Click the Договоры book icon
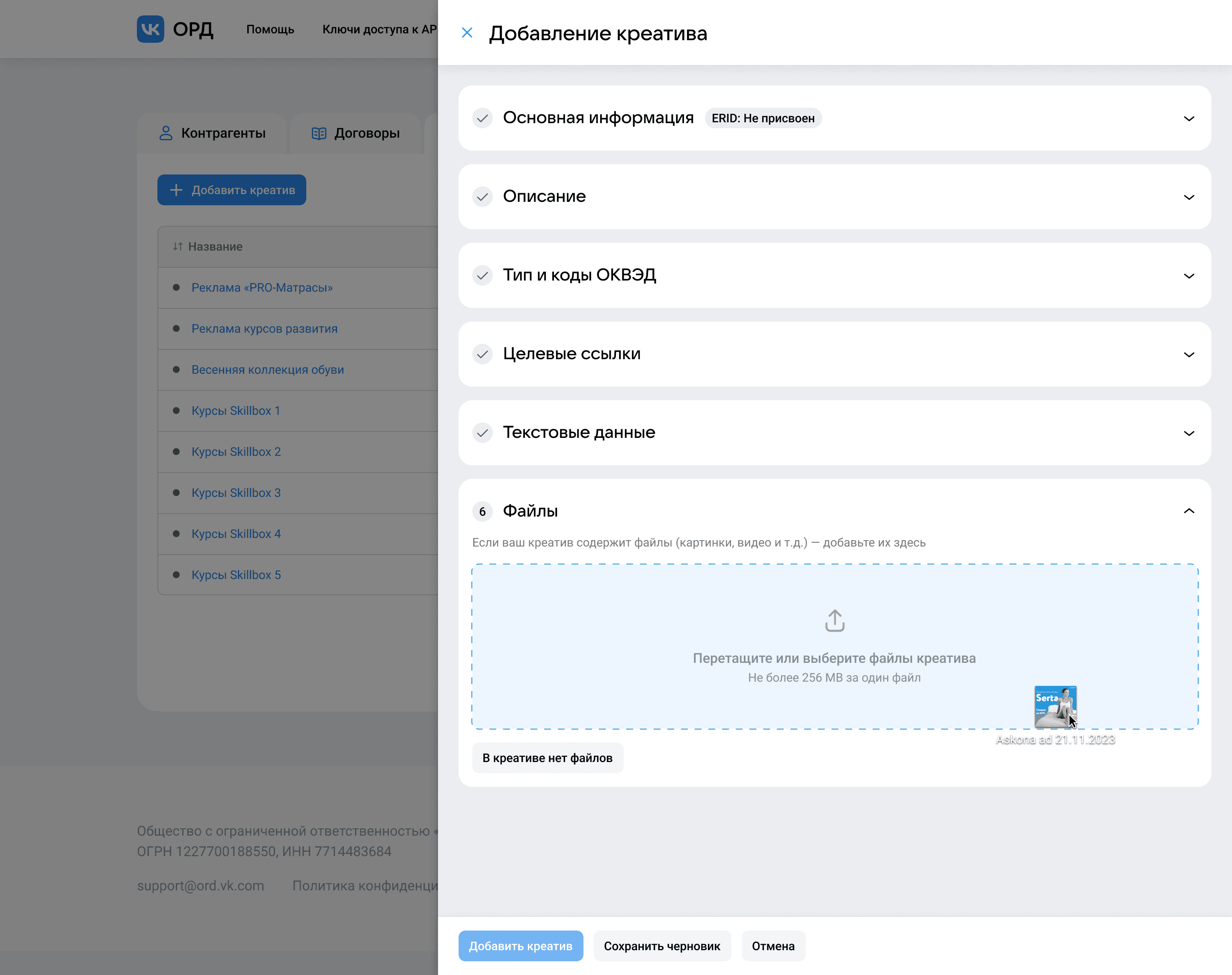 click(319, 133)
